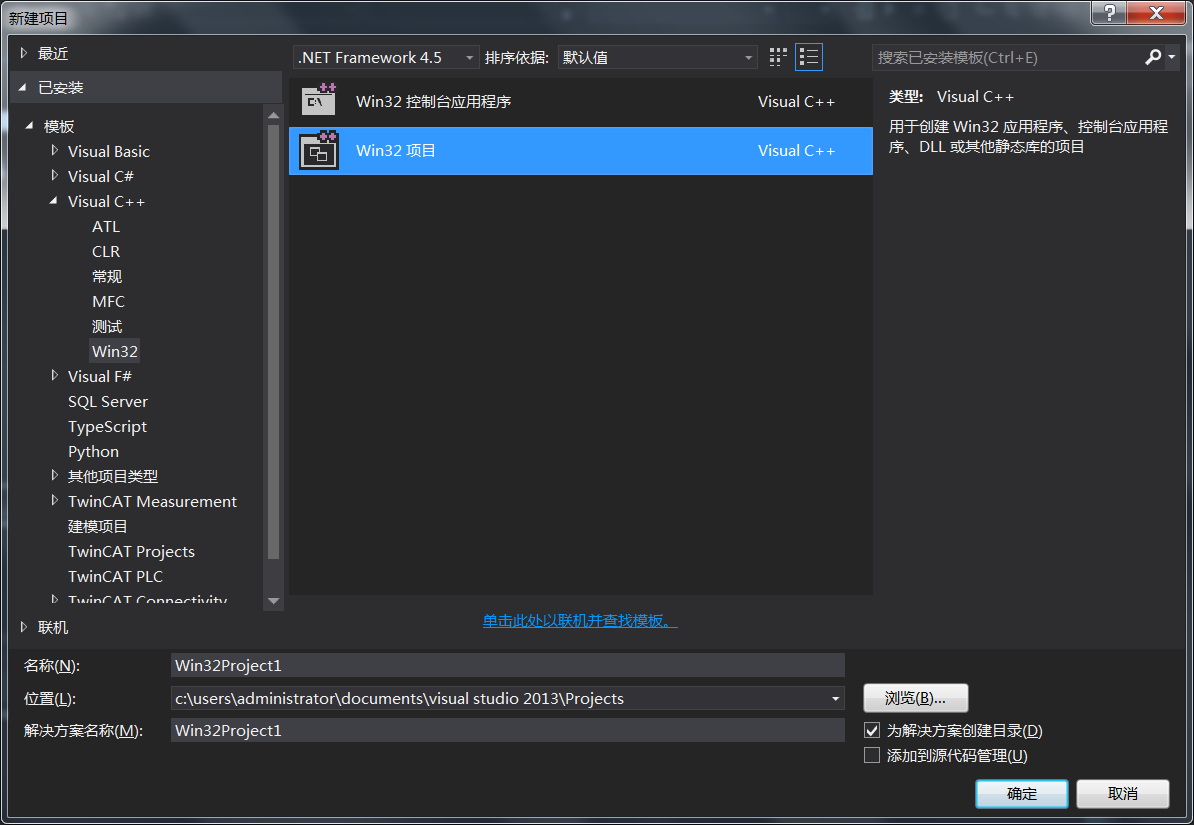This screenshot has width=1194, height=825.
Task: Click the Win32 控制台应用程序 template icon
Action: pos(319,101)
